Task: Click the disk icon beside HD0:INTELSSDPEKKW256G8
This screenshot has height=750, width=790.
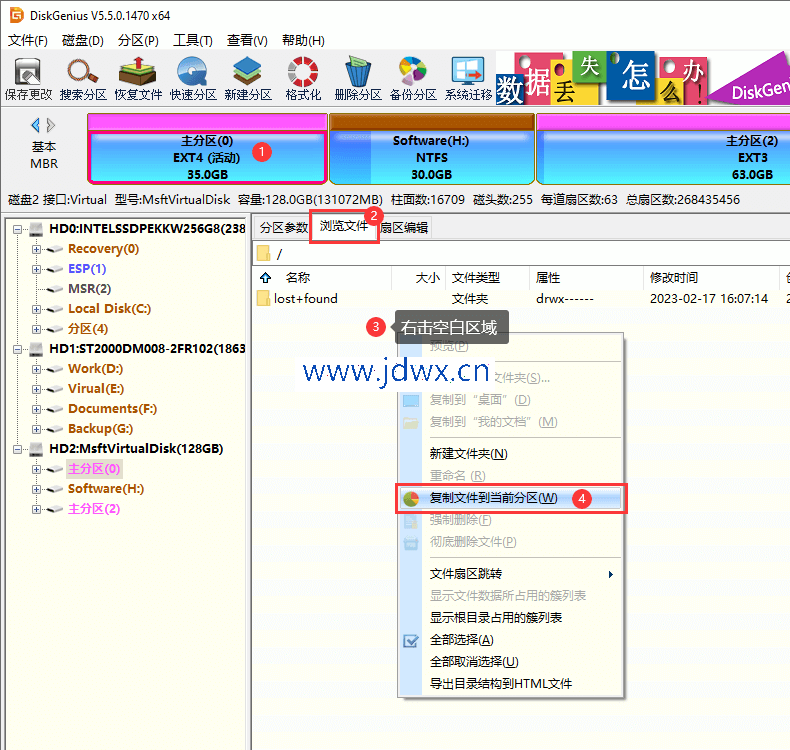Action: tap(36, 229)
